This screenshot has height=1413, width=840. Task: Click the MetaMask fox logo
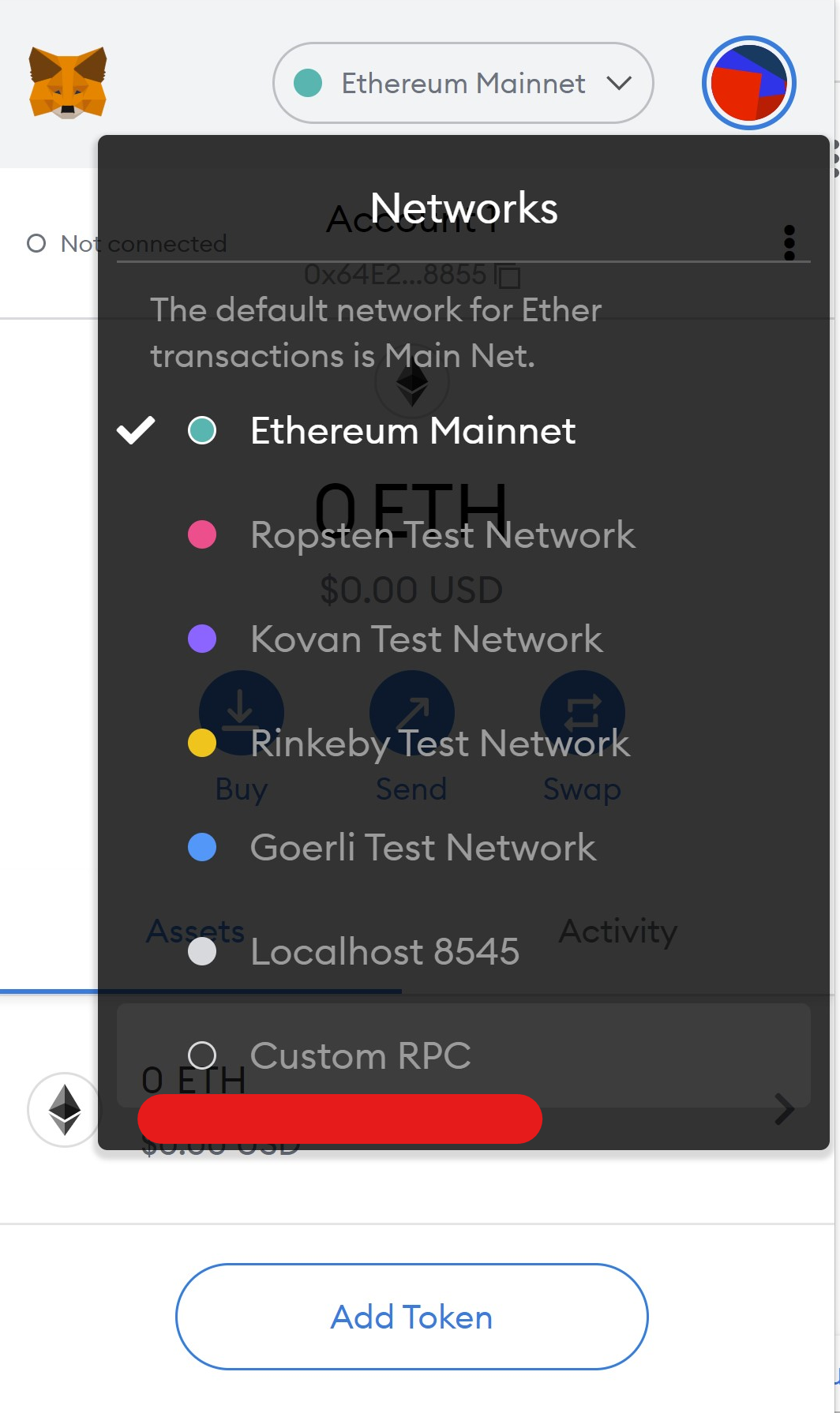68,83
